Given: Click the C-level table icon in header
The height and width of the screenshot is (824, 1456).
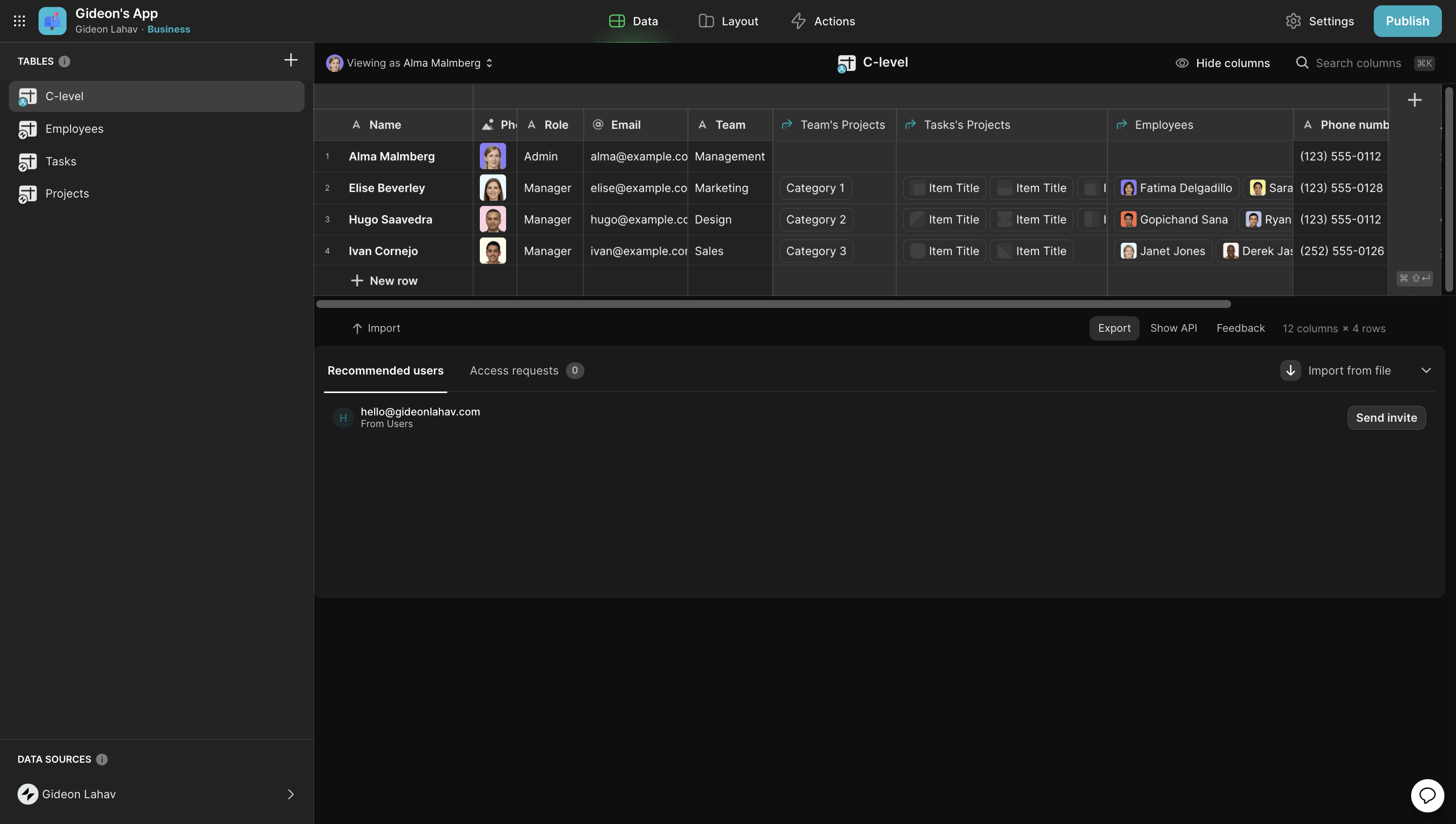Looking at the screenshot, I should [846, 63].
